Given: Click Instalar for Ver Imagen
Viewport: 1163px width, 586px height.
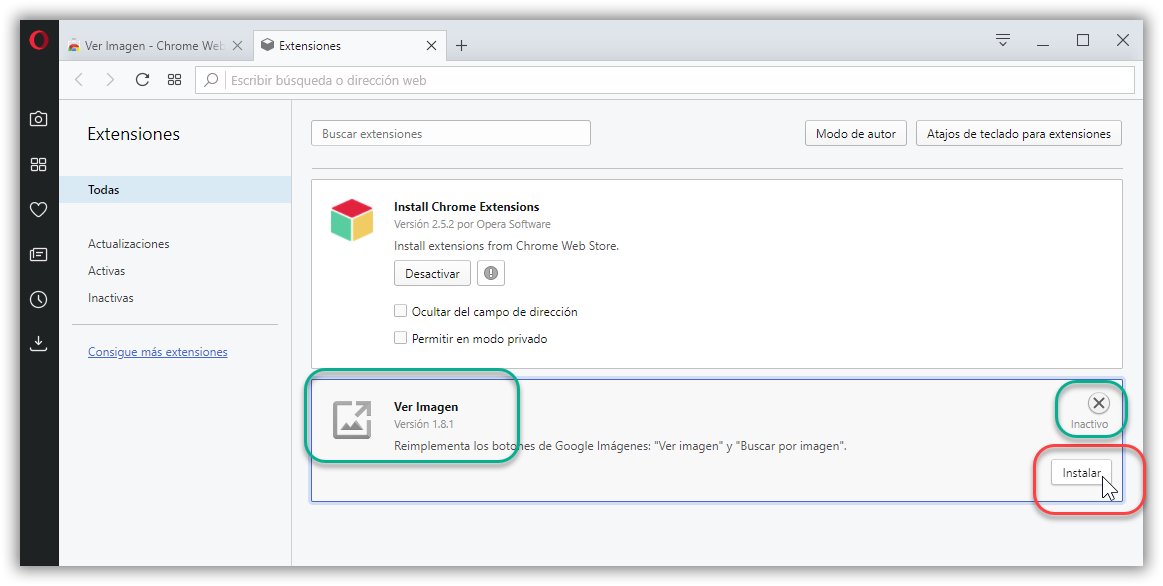Looking at the screenshot, I should (1081, 473).
